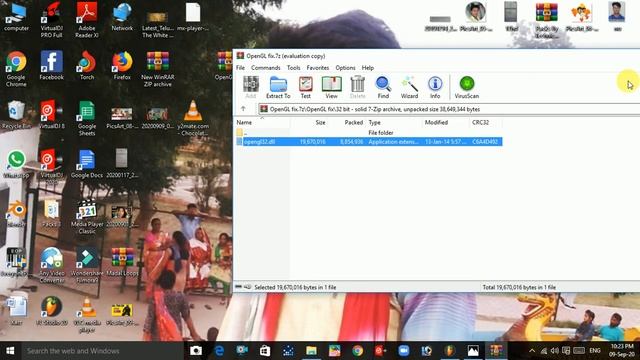Viewport: 640px width, 360px height.
Task: Open the Commands menu
Action: [x=266, y=68]
